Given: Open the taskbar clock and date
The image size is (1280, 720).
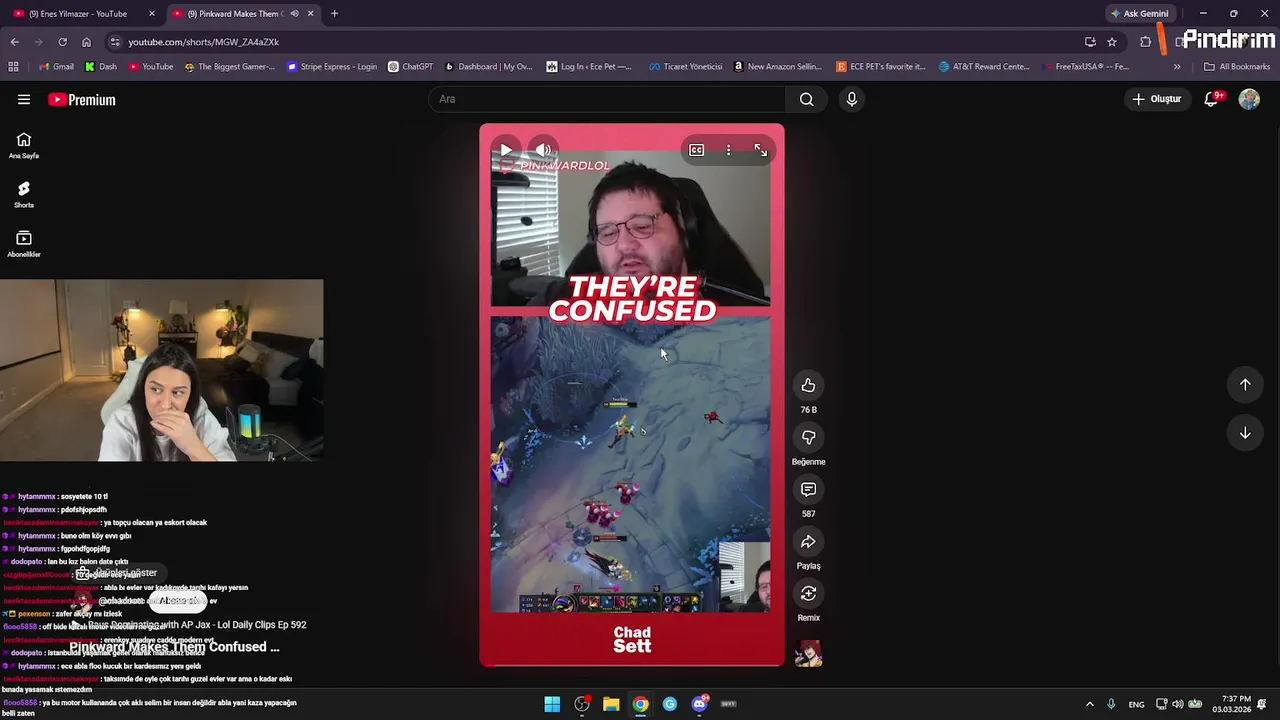Looking at the screenshot, I should click(x=1231, y=704).
